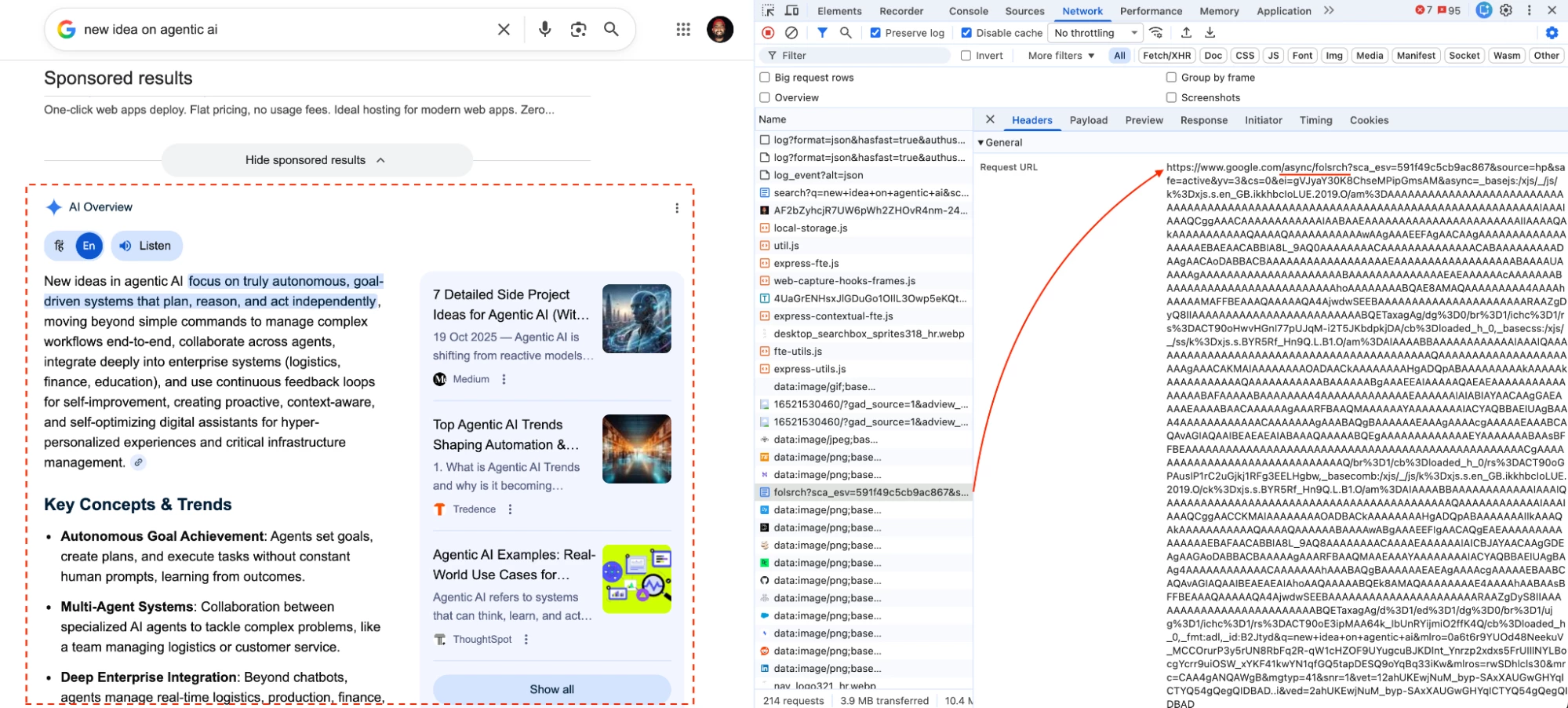Image resolution: width=1568 pixels, height=708 pixels.
Task: Switch to the Performance panel
Action: tap(1151, 11)
